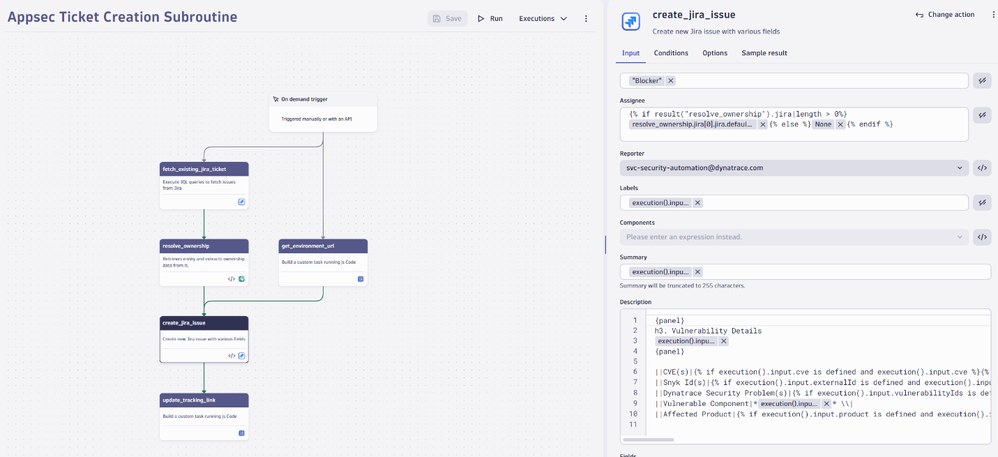Viewport: 998px width, 457px height.
Task: Click the horizontal scrollbar of Description editor
Action: (x=648, y=440)
